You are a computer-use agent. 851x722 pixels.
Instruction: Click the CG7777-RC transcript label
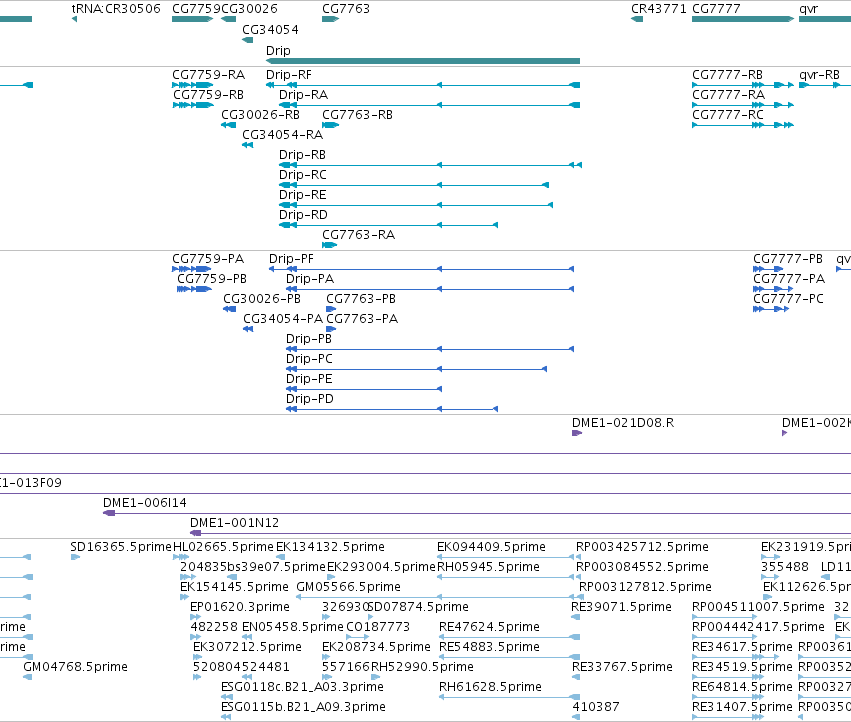coord(728,115)
